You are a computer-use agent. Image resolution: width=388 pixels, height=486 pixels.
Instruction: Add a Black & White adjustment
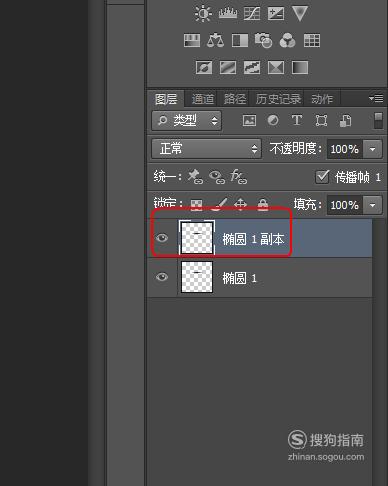click(240, 41)
